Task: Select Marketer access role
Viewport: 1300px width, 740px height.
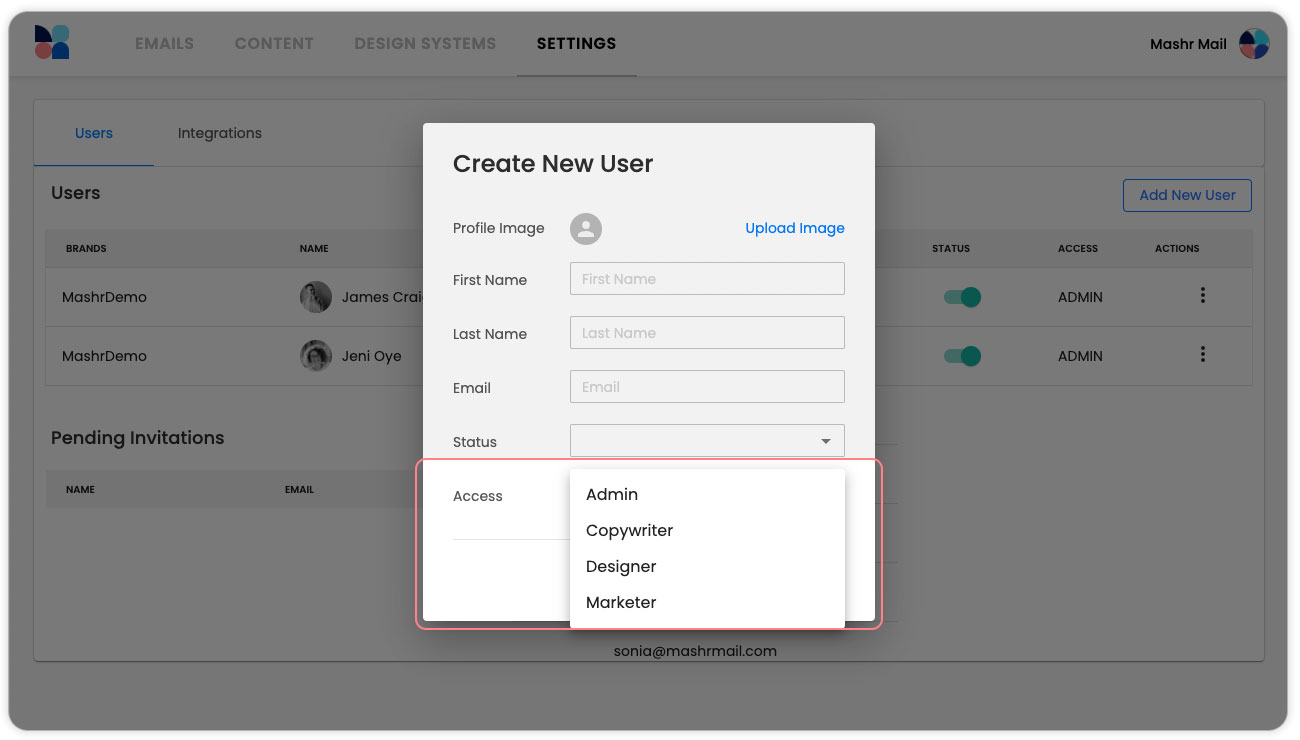Action: click(x=621, y=603)
